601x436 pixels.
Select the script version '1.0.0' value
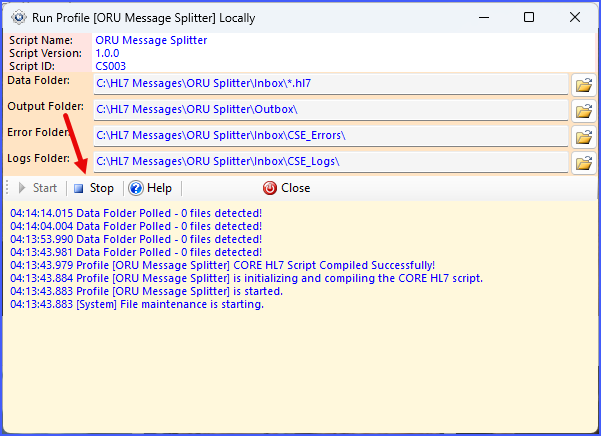[x=107, y=53]
